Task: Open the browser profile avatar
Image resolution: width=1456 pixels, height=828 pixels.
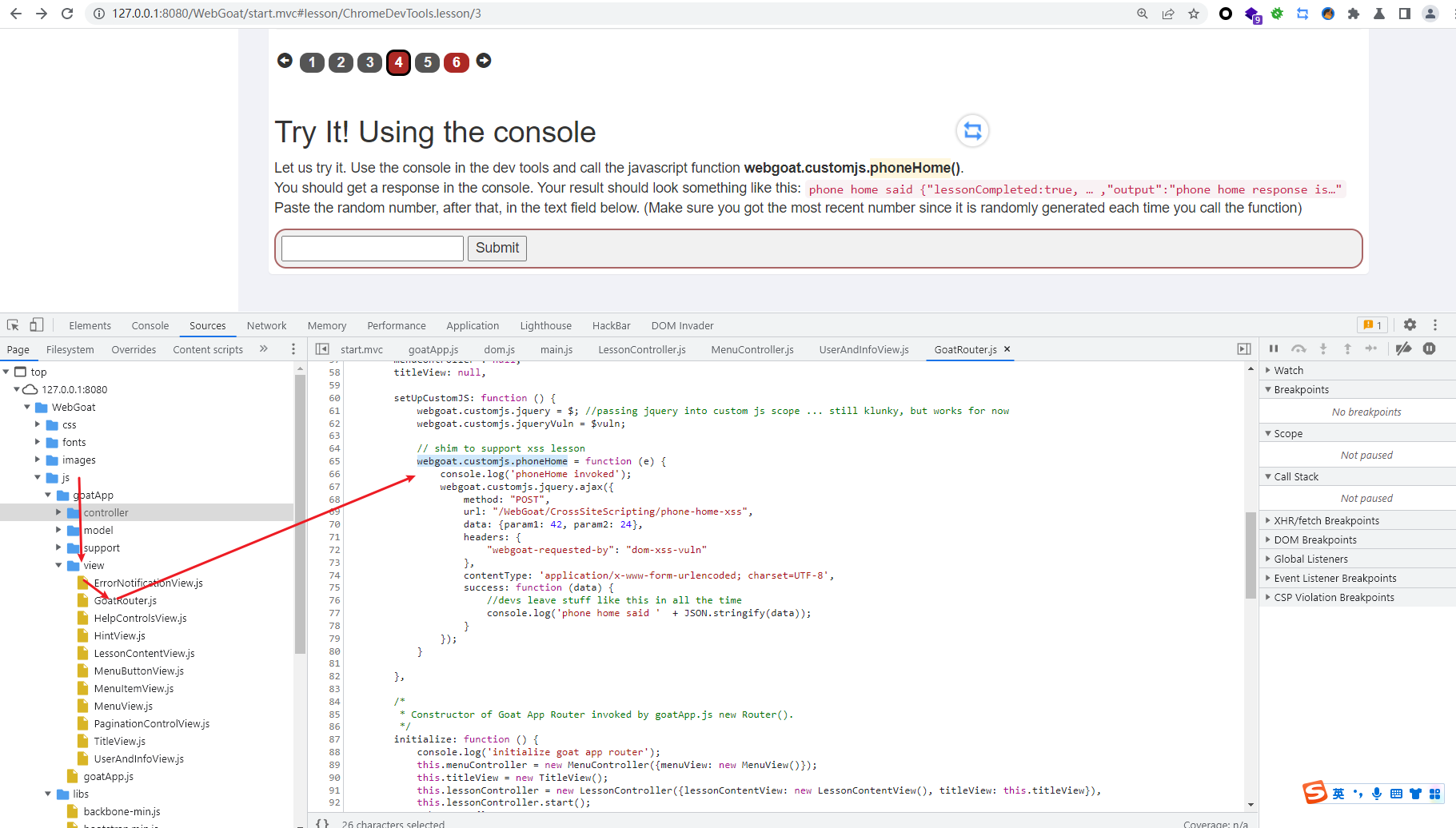Action: 1430,14
